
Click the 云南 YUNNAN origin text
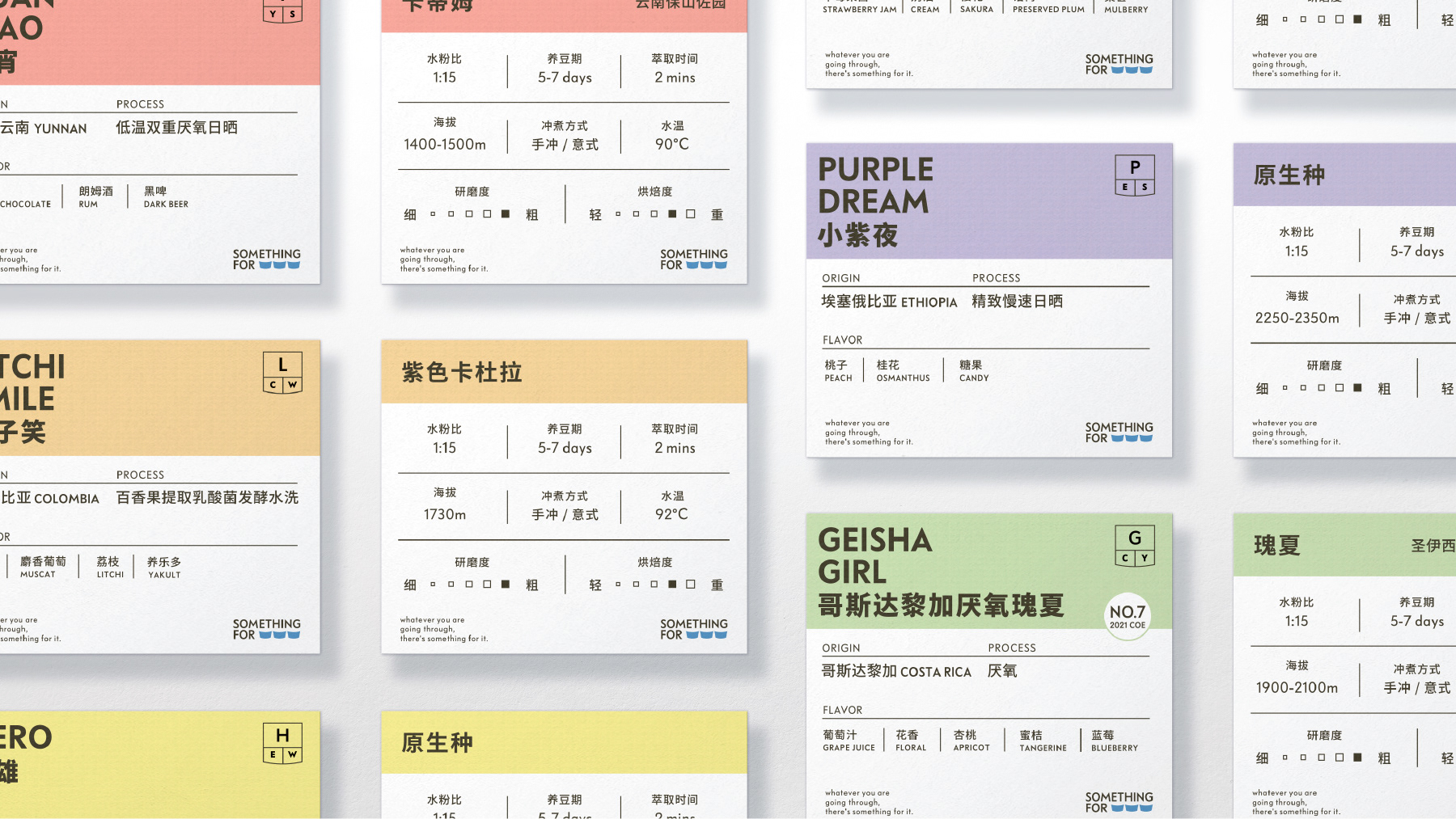[x=44, y=128]
